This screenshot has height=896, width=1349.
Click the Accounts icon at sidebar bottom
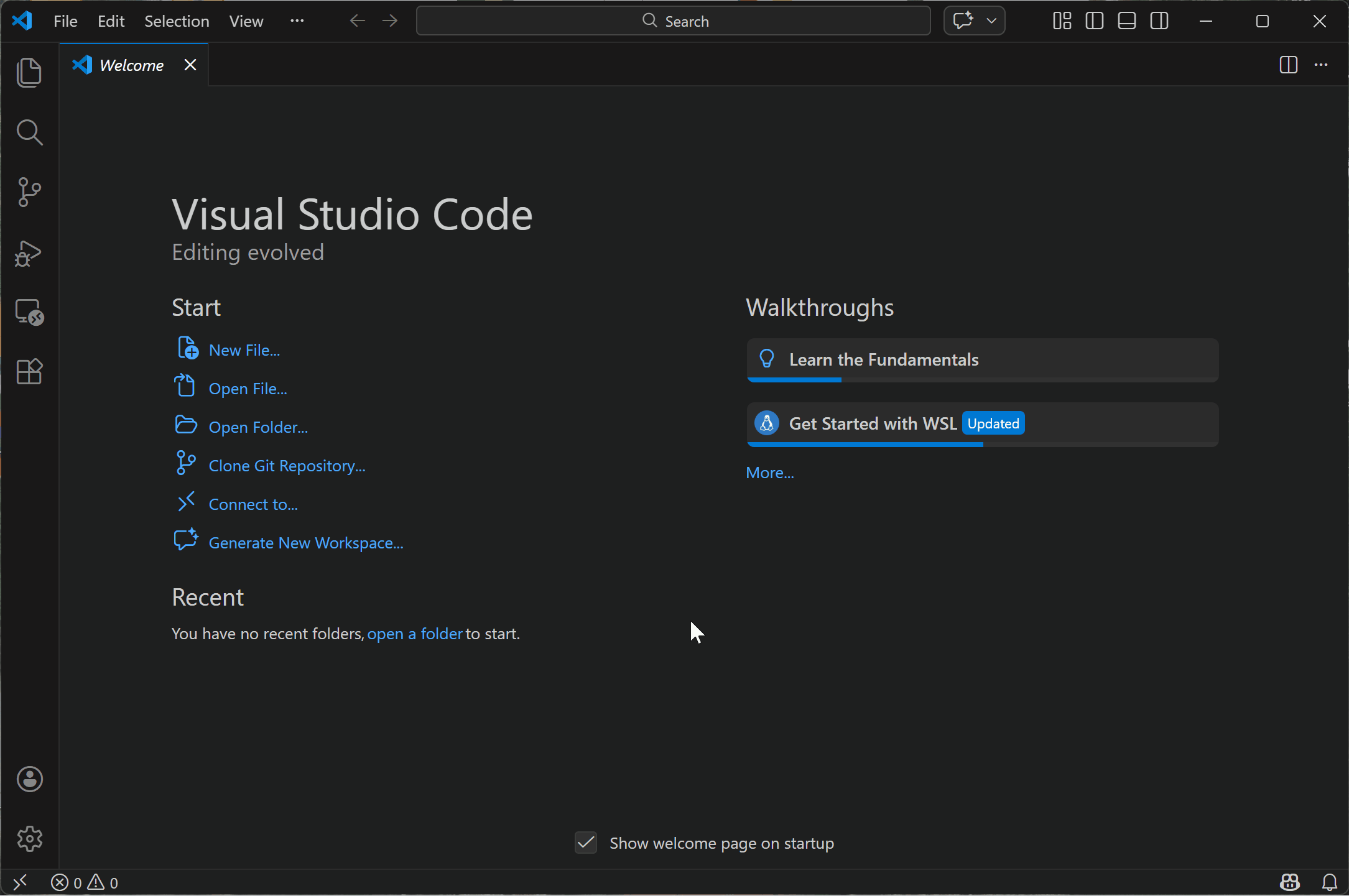[29, 779]
